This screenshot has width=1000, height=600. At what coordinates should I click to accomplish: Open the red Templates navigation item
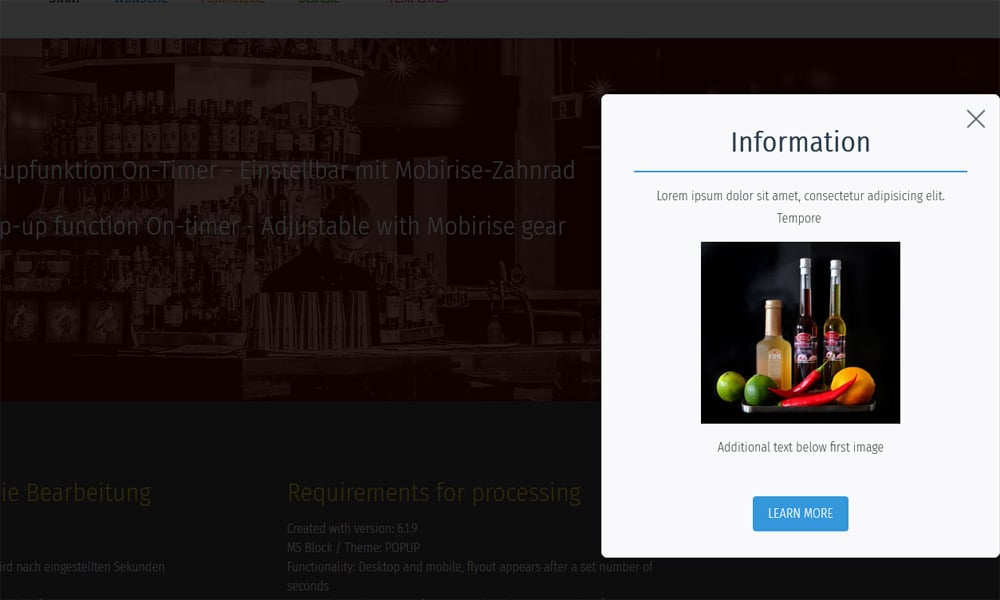pos(418,3)
